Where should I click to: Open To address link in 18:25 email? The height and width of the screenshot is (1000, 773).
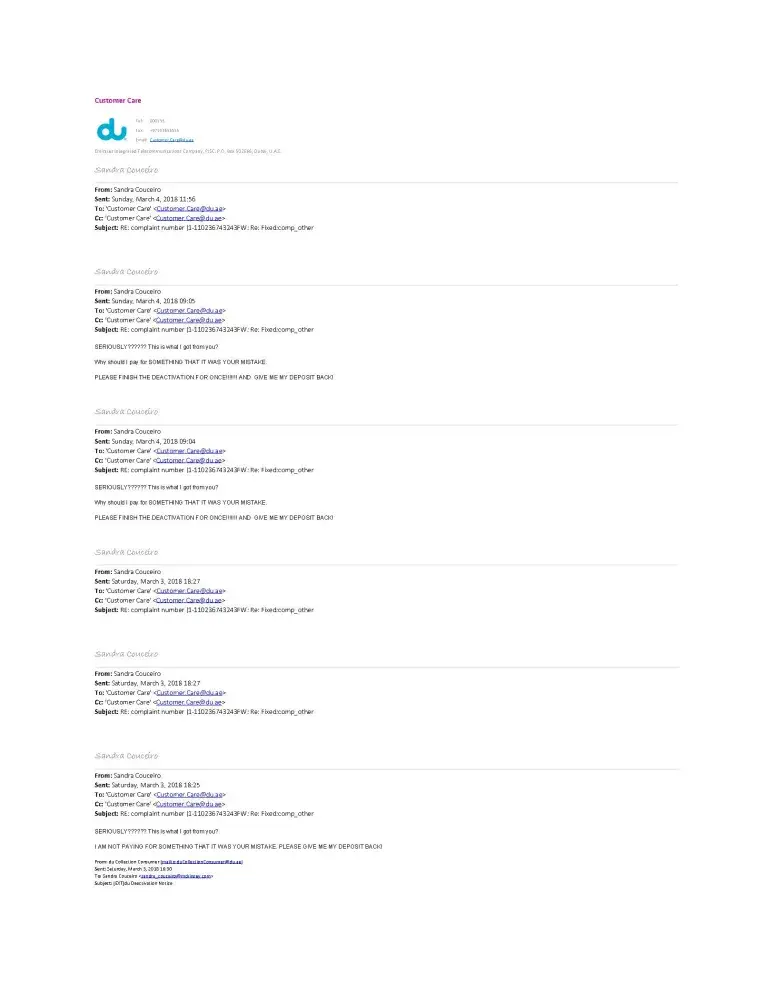[189, 795]
